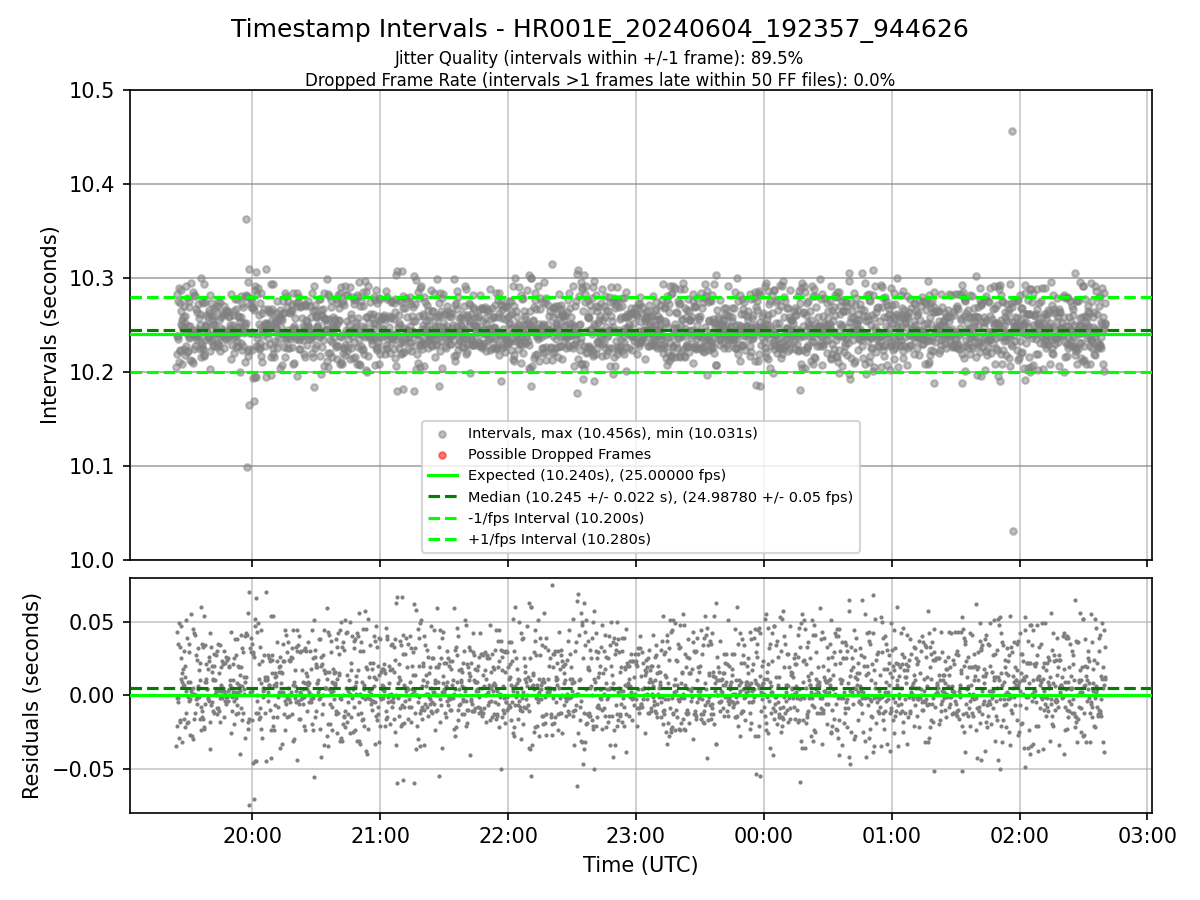Click legend text 'Possible Dropped Frames'
This screenshot has width=1200, height=900.
(x=560, y=455)
